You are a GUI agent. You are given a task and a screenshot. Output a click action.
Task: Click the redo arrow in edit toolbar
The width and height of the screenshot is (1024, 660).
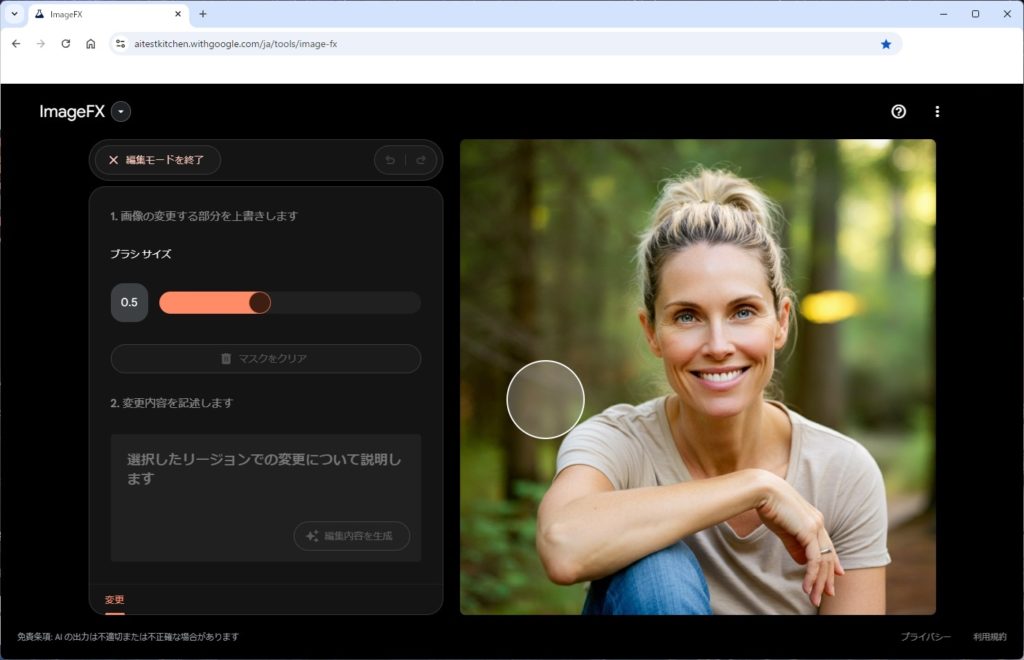[x=421, y=160]
